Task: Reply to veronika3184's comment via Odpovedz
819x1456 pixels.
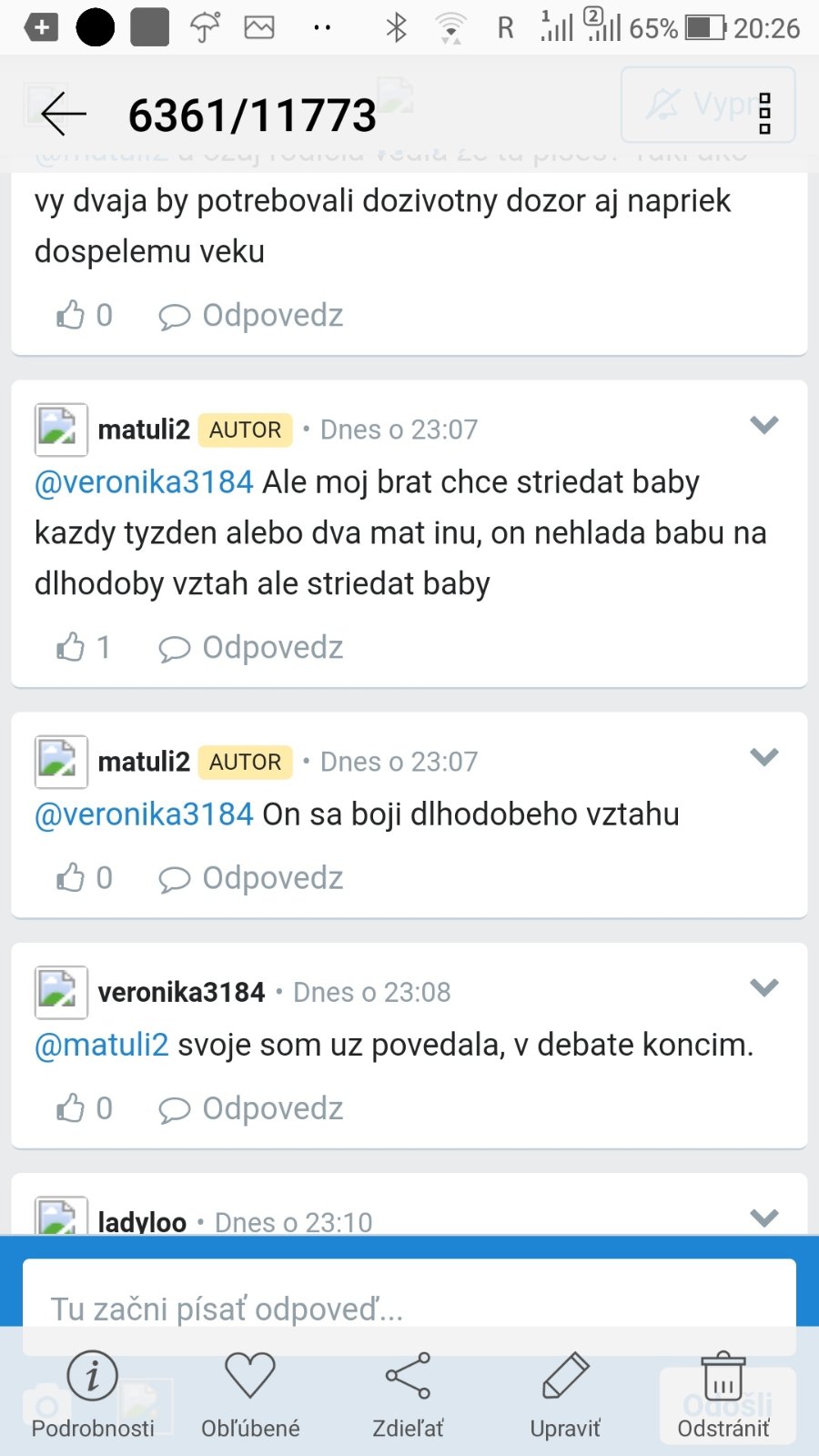Action: (x=252, y=1108)
